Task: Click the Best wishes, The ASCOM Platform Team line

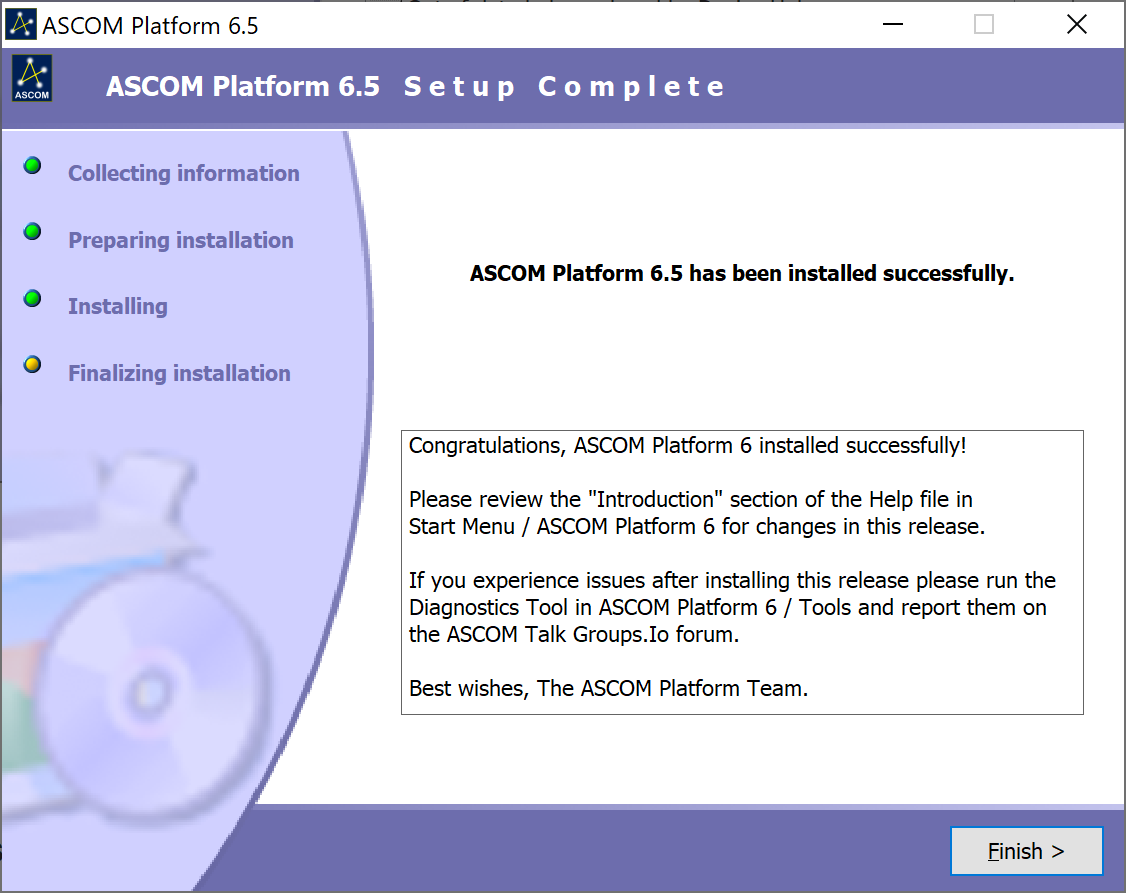Action: point(608,688)
